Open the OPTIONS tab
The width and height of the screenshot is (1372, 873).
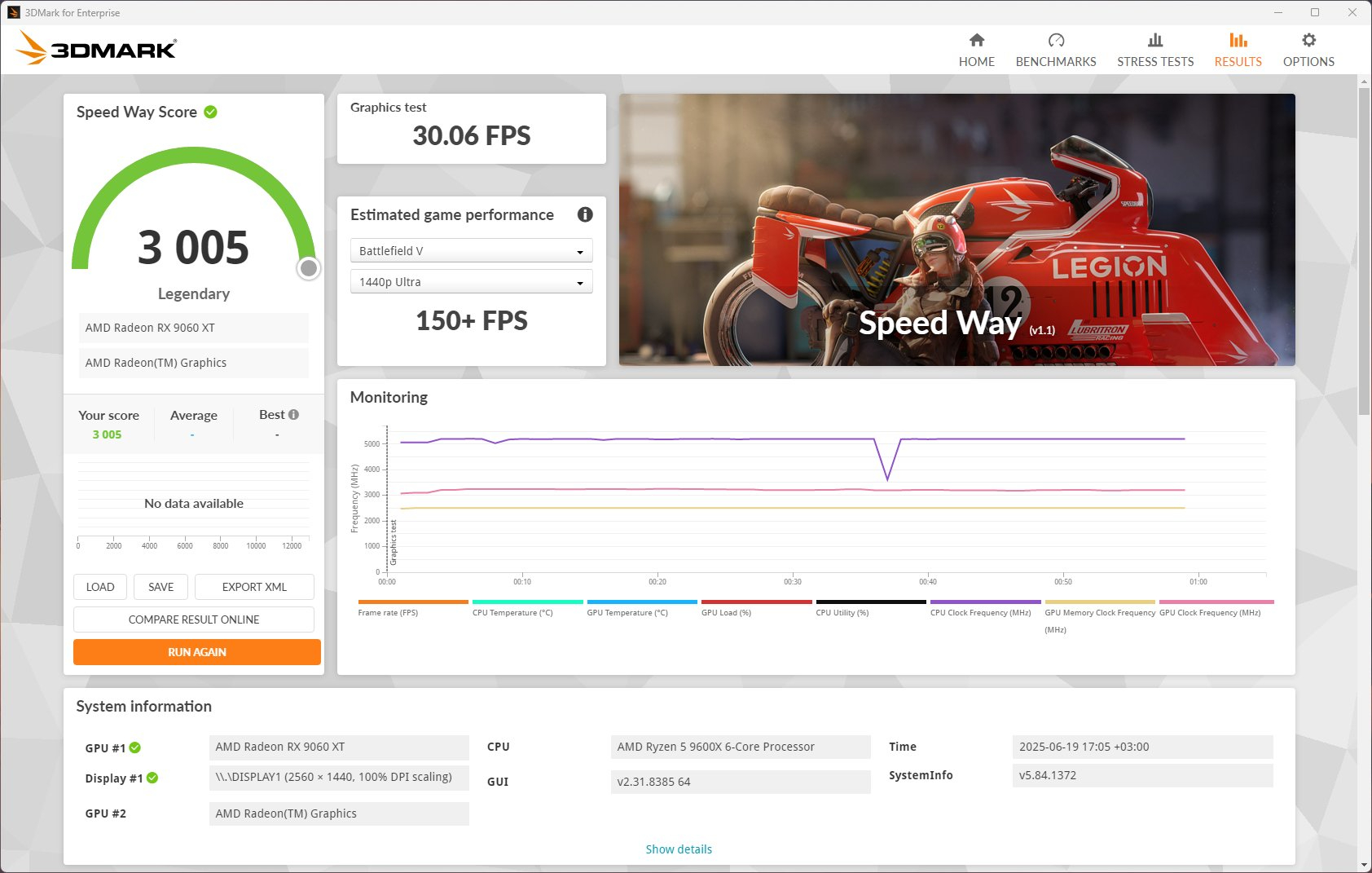pyautogui.click(x=1308, y=50)
